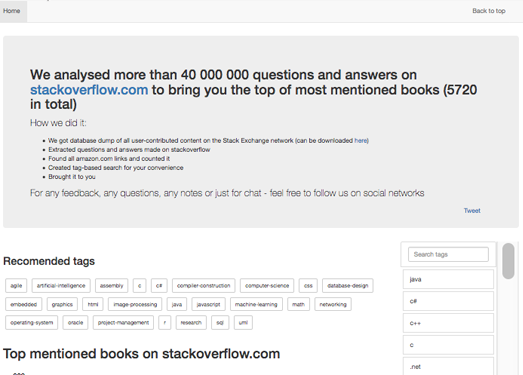
Task: Pick the math tag
Action: (x=299, y=304)
